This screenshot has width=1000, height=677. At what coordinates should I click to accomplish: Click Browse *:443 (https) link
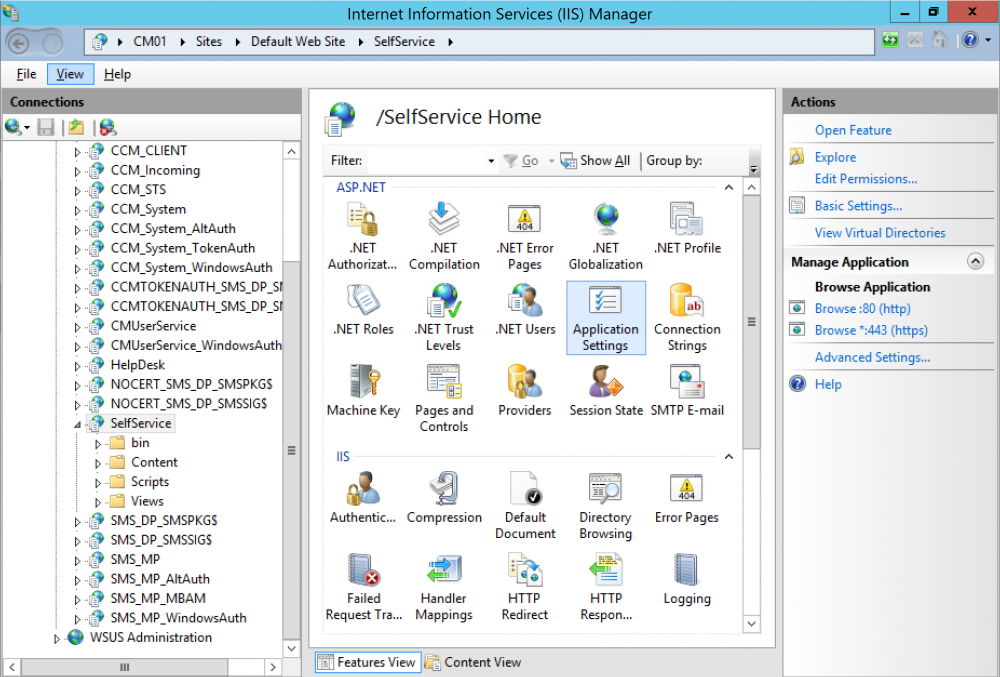point(871,330)
